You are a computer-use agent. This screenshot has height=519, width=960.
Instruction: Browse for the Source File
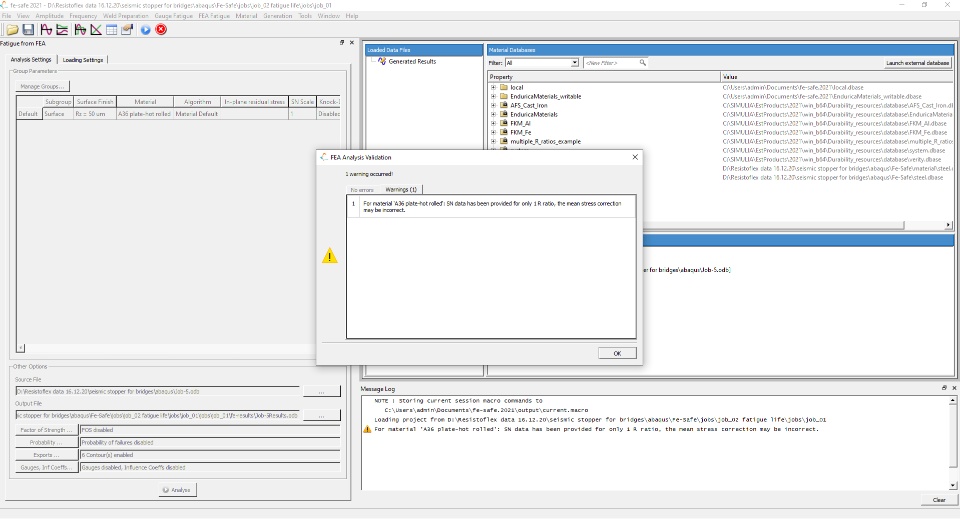[321, 392]
